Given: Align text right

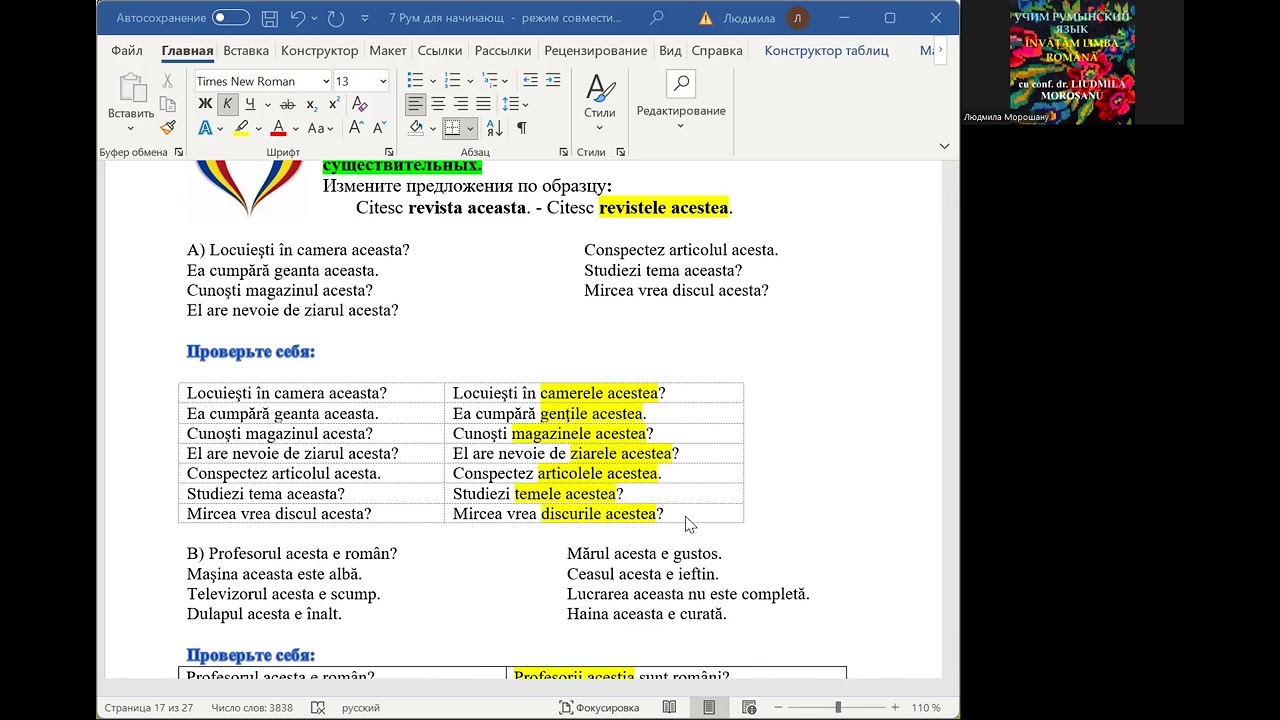Looking at the screenshot, I should tap(461, 104).
